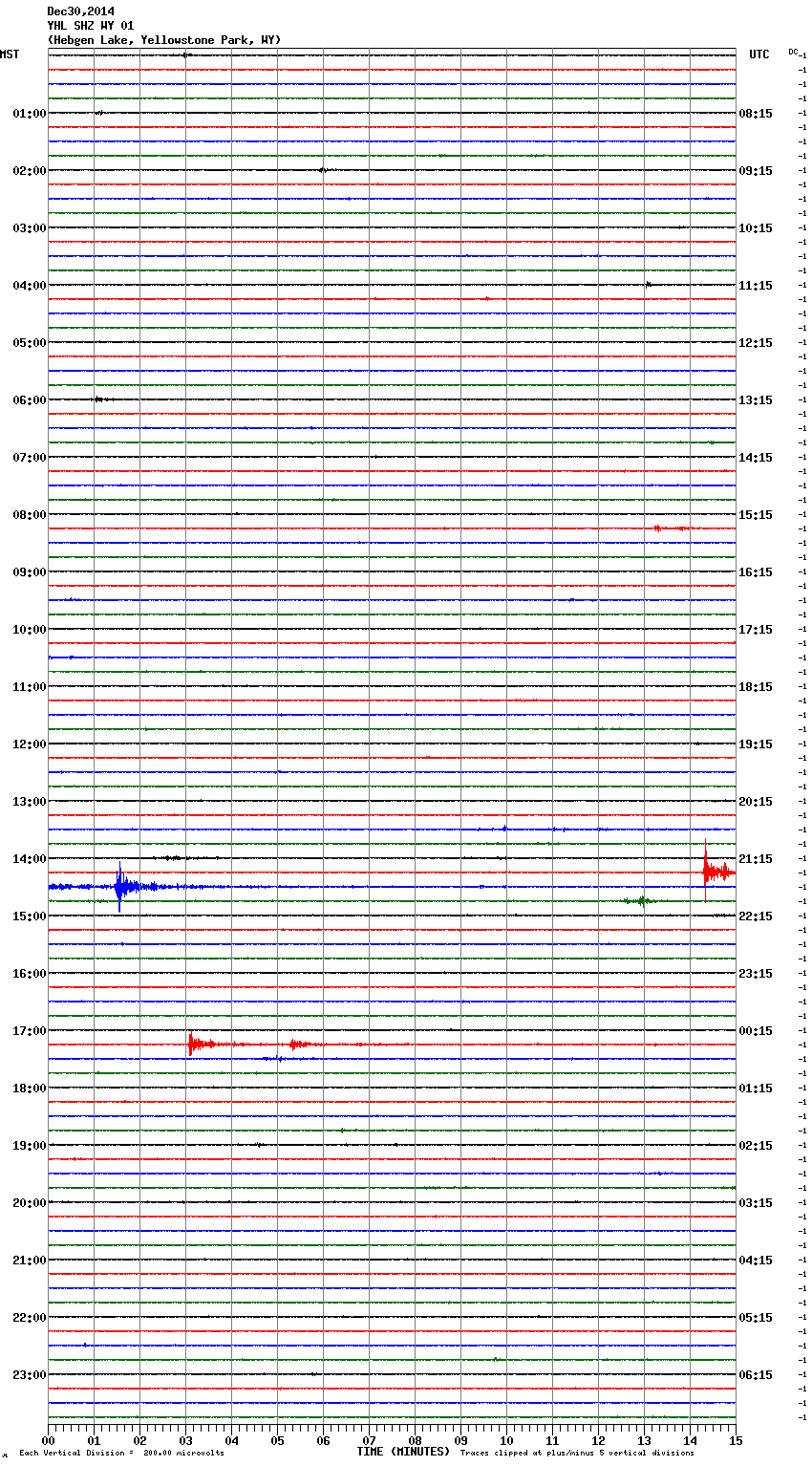The image size is (812, 1466).
Task: Click the 19:15 UTC time label
Action: tap(756, 744)
